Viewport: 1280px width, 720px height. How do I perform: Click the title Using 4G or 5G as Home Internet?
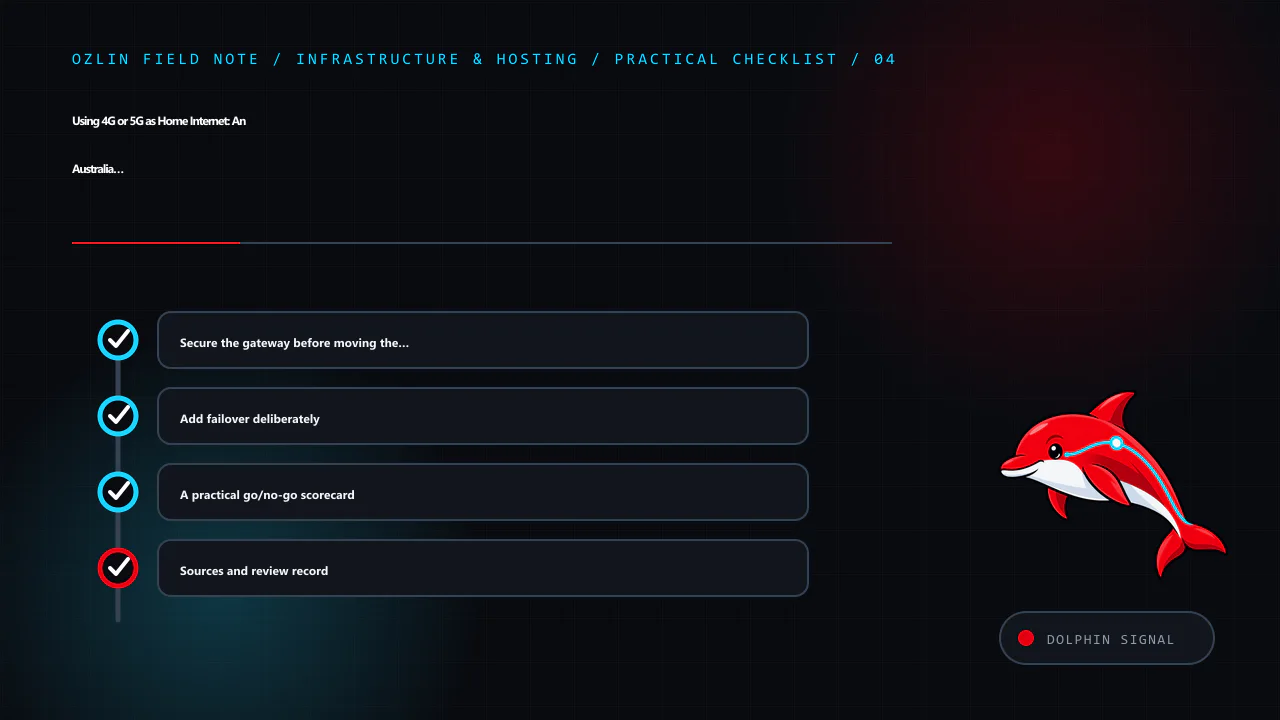pos(159,121)
